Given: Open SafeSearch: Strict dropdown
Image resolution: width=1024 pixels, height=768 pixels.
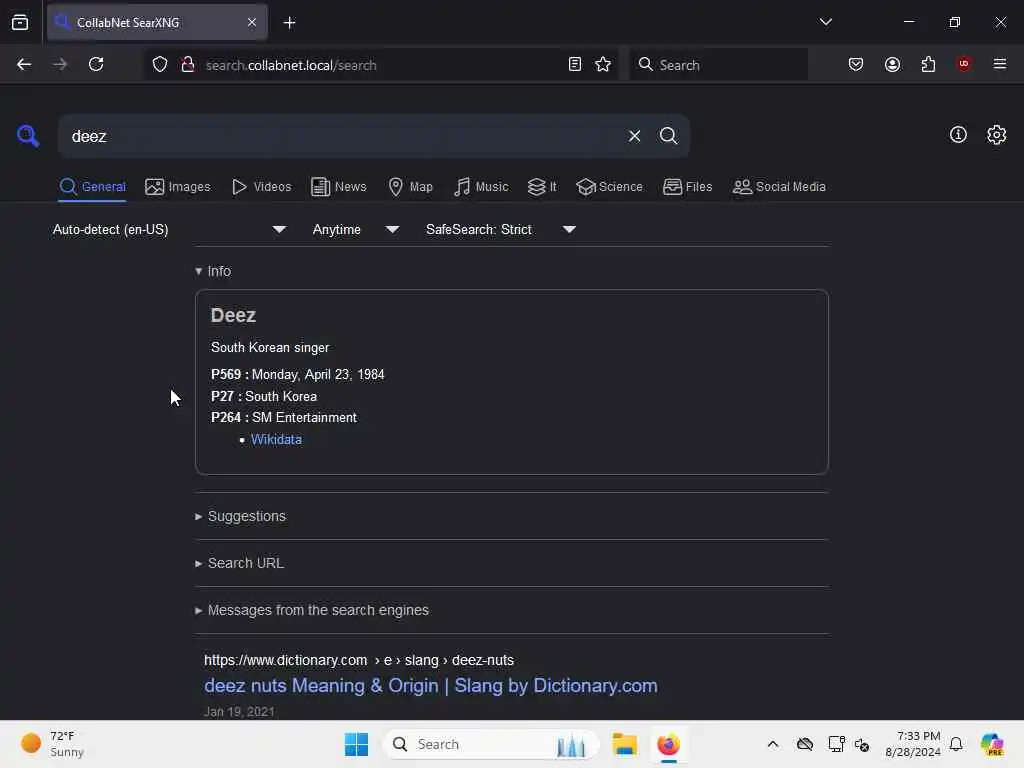Looking at the screenshot, I should tap(501, 229).
